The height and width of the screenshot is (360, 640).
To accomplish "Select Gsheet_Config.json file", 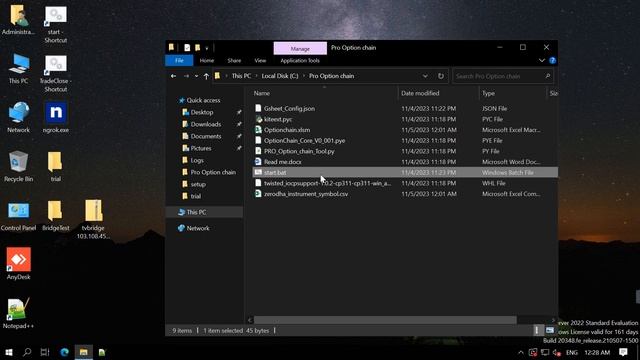I will (289, 109).
